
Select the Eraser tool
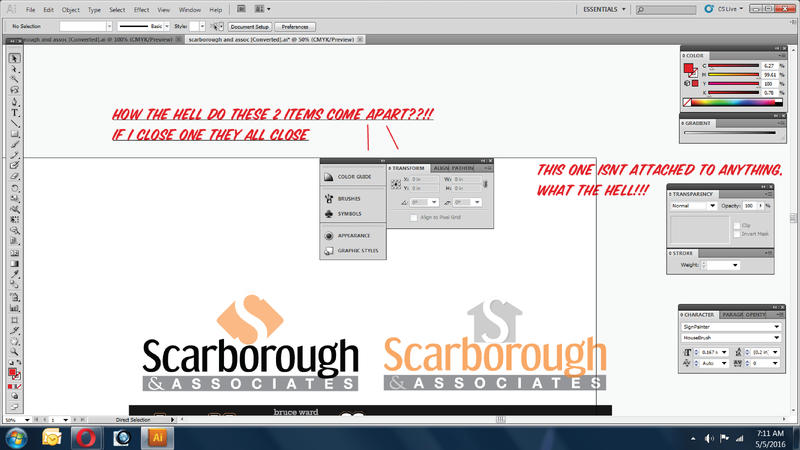click(x=14, y=177)
